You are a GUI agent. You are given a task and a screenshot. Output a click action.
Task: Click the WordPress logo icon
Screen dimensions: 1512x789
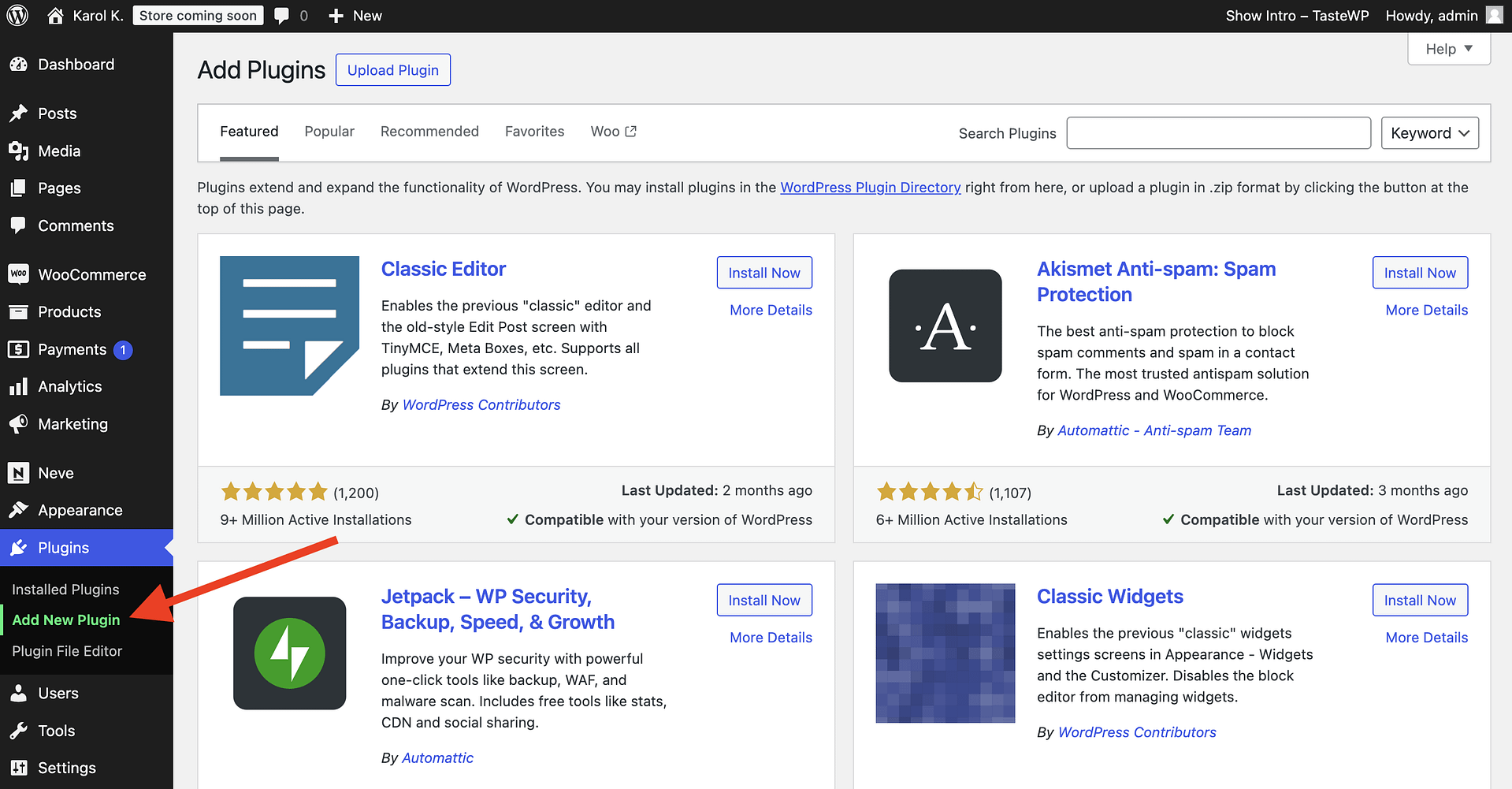coord(17,16)
